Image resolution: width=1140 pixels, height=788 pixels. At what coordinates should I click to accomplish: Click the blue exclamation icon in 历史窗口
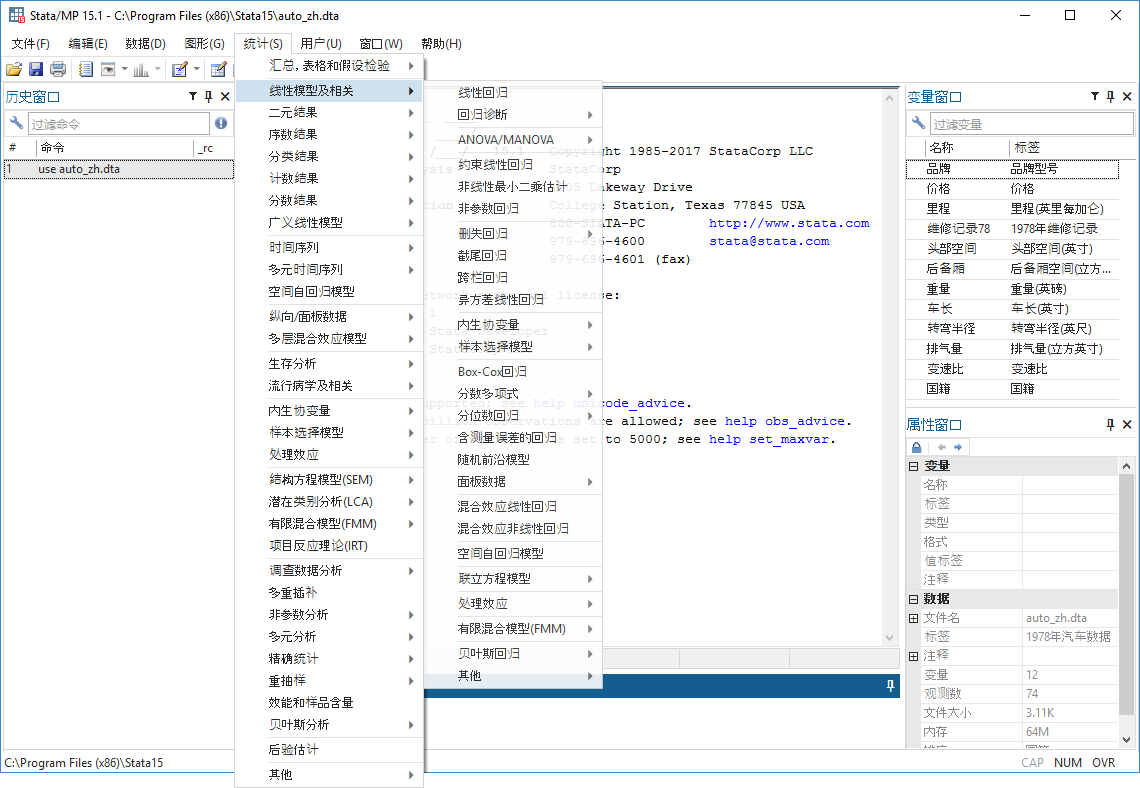click(x=221, y=124)
